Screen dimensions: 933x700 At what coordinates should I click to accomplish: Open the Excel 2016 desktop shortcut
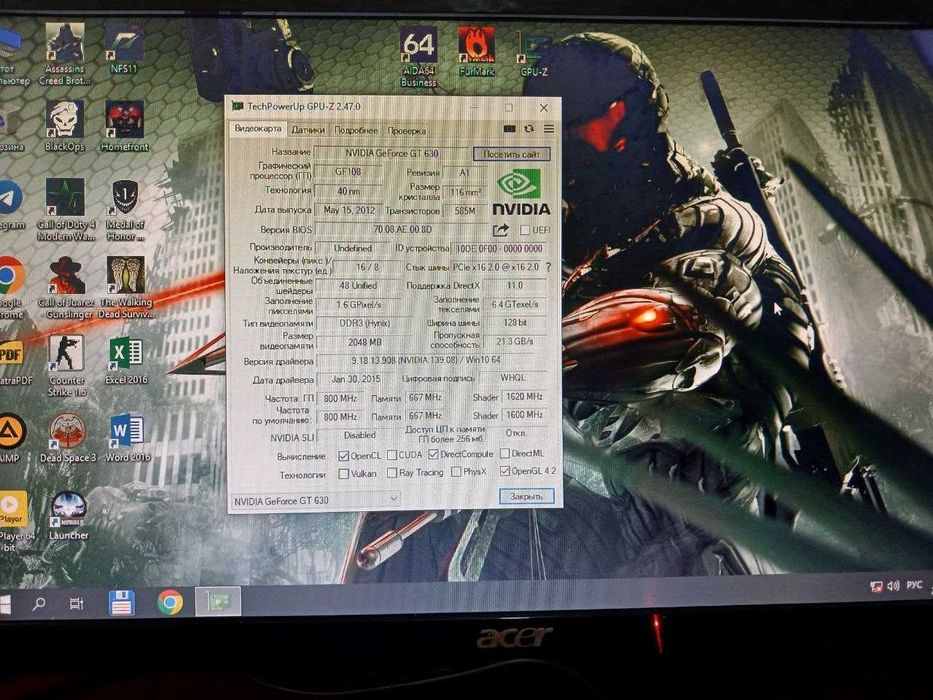(x=126, y=361)
